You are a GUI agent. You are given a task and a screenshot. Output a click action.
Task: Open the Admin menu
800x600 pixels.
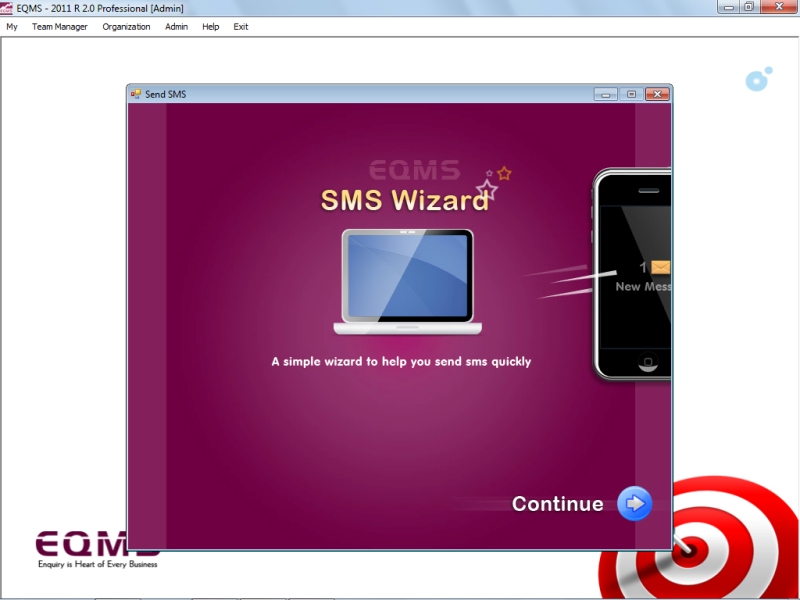[176, 27]
